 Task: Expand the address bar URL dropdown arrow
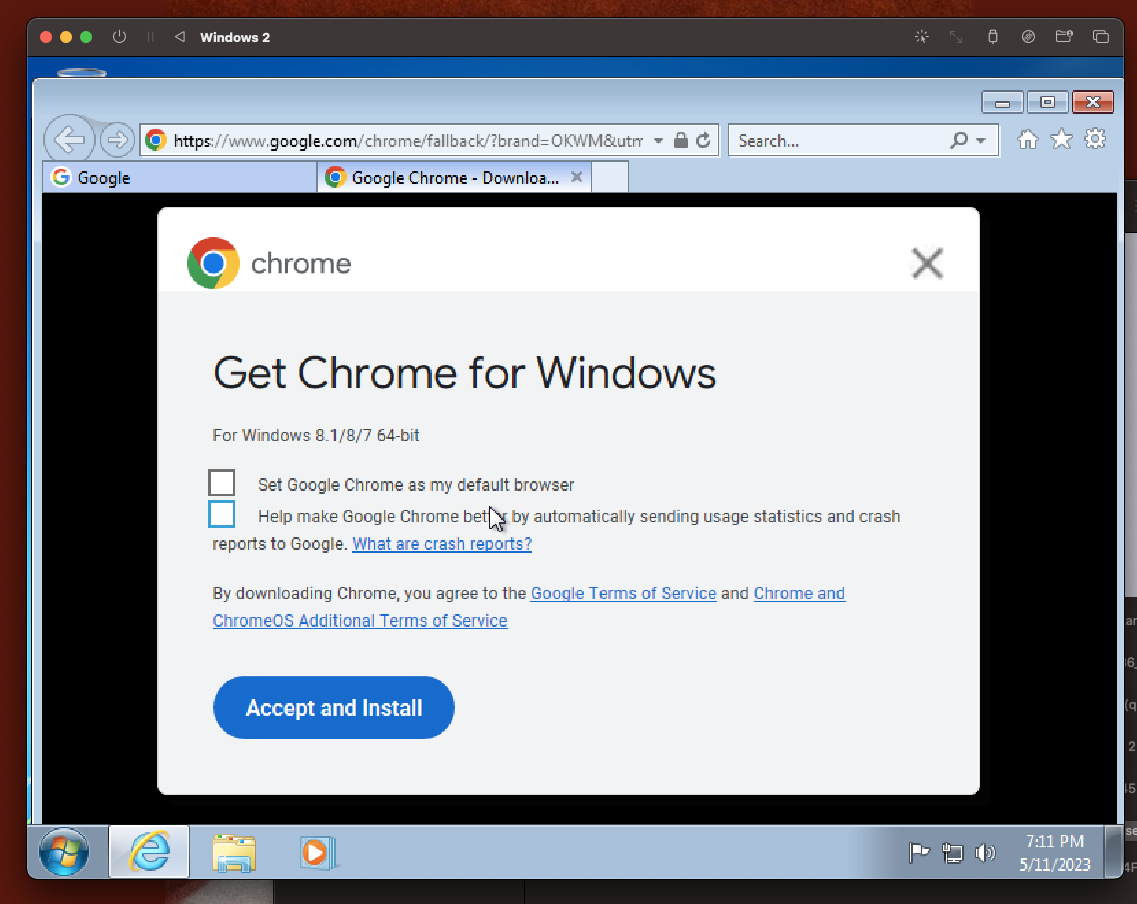tap(658, 141)
